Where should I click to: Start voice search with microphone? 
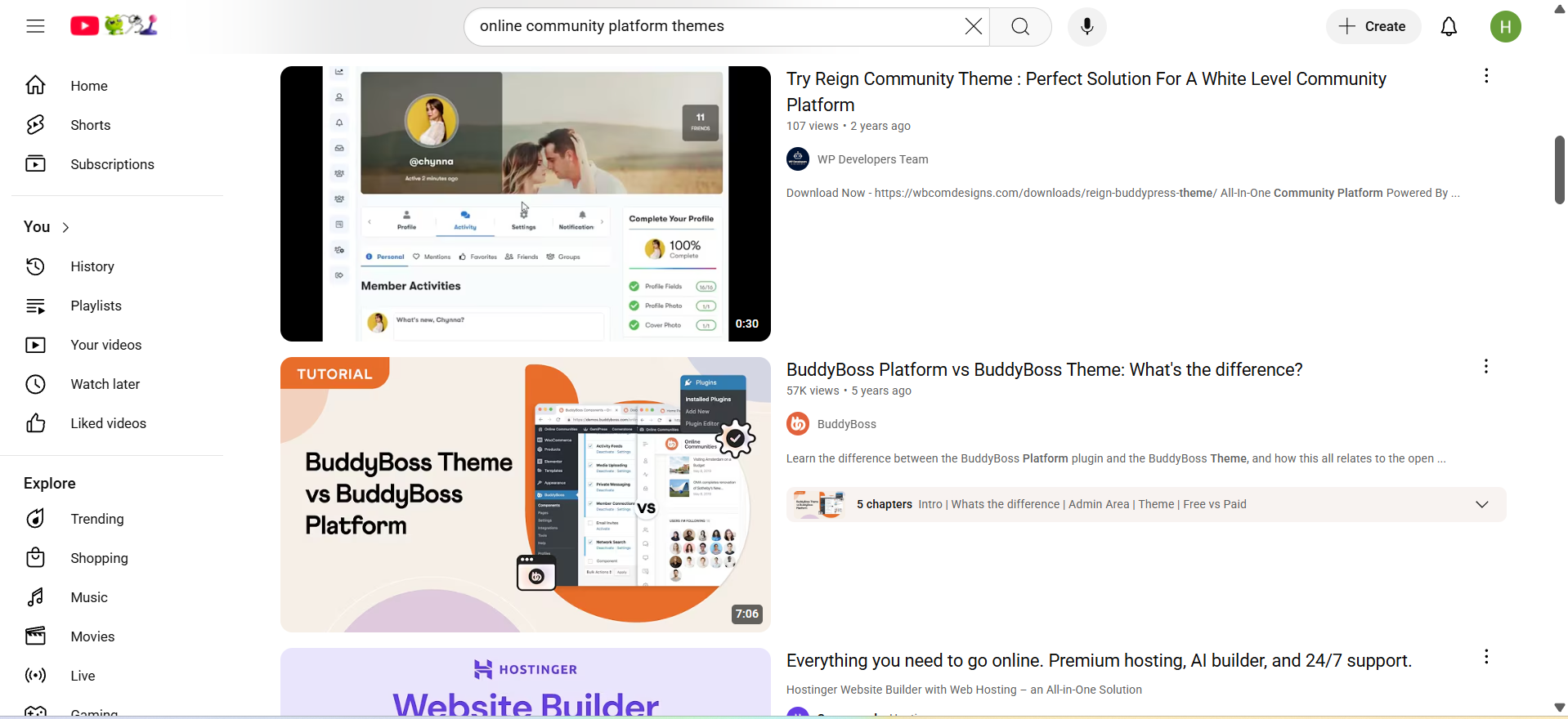(1086, 27)
